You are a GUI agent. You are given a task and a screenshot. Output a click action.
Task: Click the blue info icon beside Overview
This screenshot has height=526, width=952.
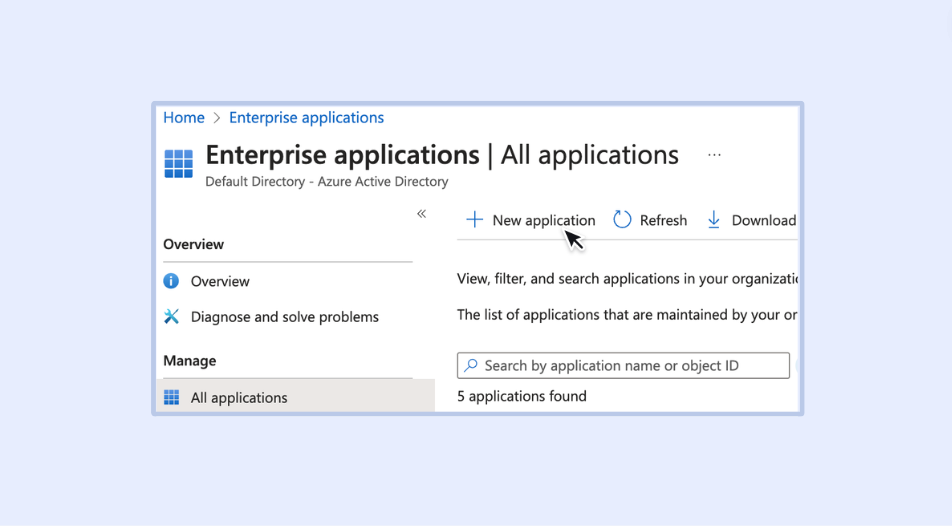[x=171, y=281]
